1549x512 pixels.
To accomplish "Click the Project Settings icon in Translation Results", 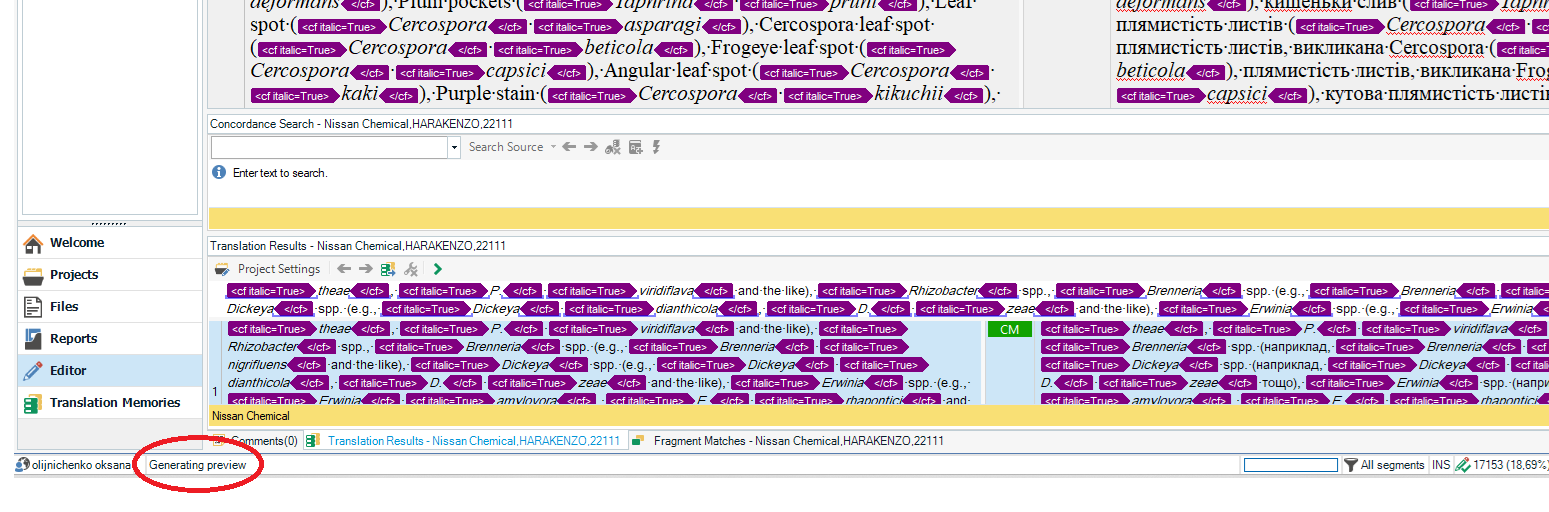I will point(223,269).
